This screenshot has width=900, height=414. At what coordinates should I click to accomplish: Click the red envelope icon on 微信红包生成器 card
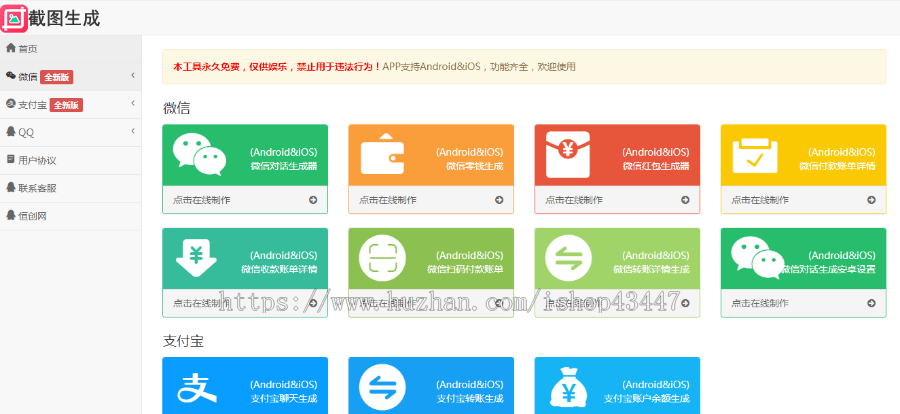tap(568, 154)
